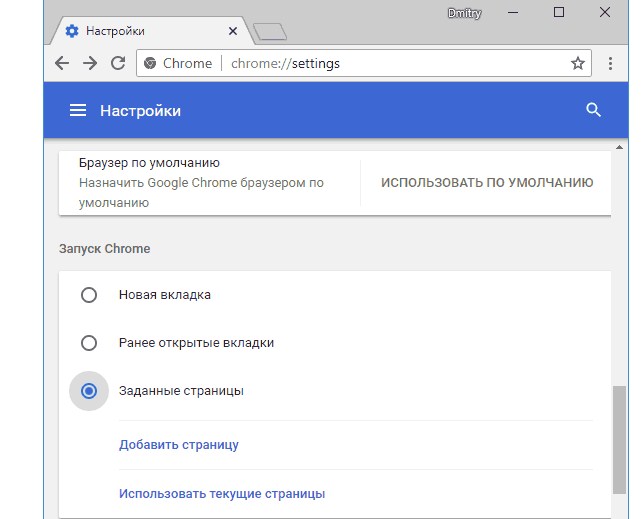Bookmark this page with the star icon
The image size is (642, 519).
(578, 63)
